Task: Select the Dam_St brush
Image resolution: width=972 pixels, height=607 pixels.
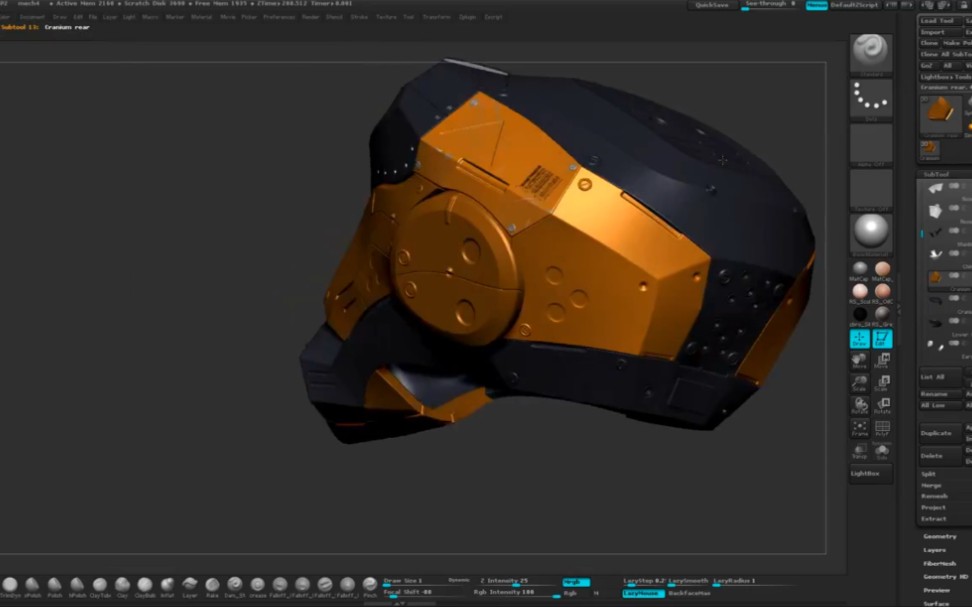Action: [234, 586]
